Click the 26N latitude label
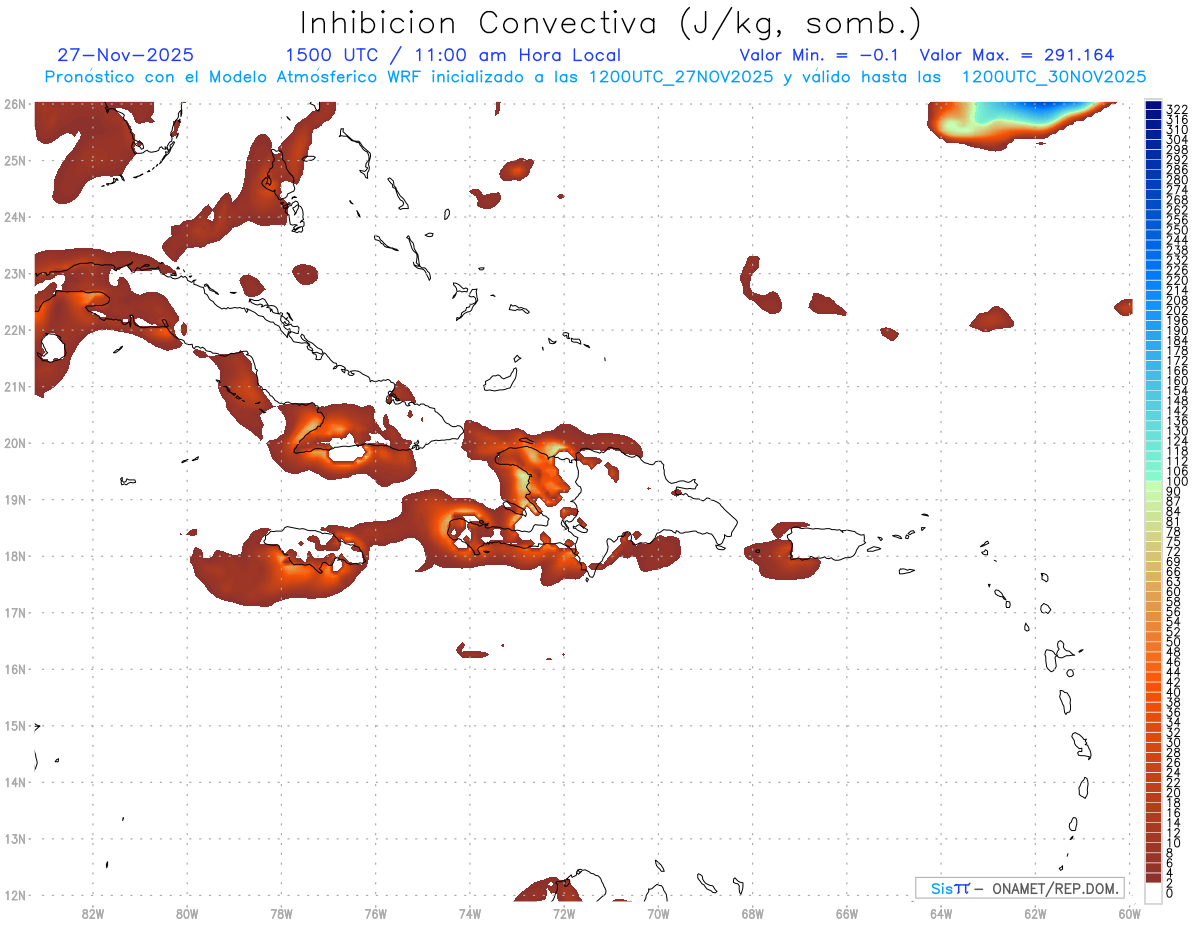This screenshot has height=927, width=1200. 15,103
